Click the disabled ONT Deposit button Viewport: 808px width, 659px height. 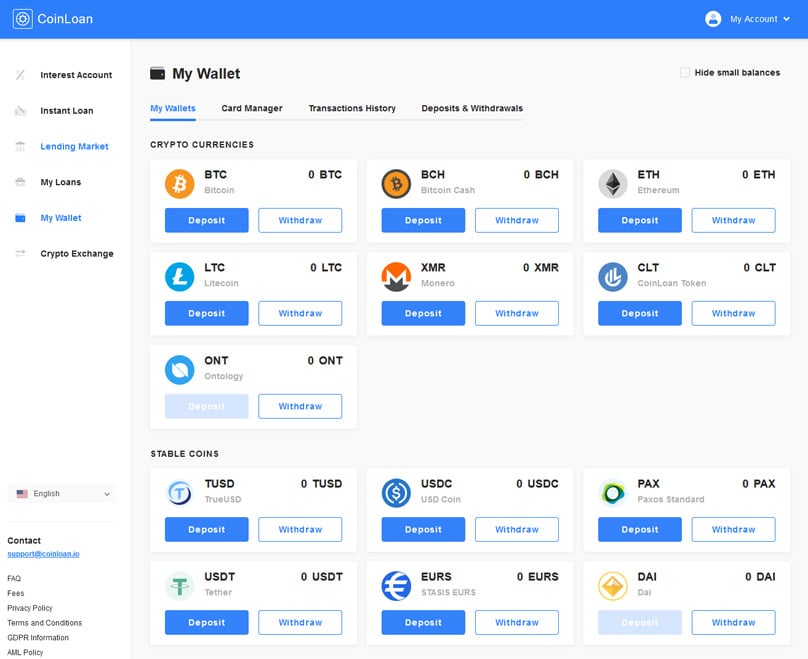click(x=207, y=407)
